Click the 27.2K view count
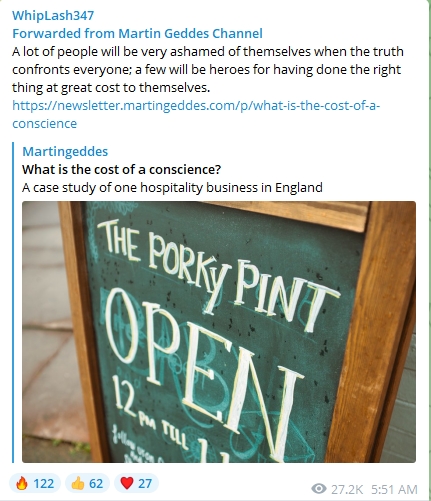Screen dimensions: 431x501 point(347,489)
